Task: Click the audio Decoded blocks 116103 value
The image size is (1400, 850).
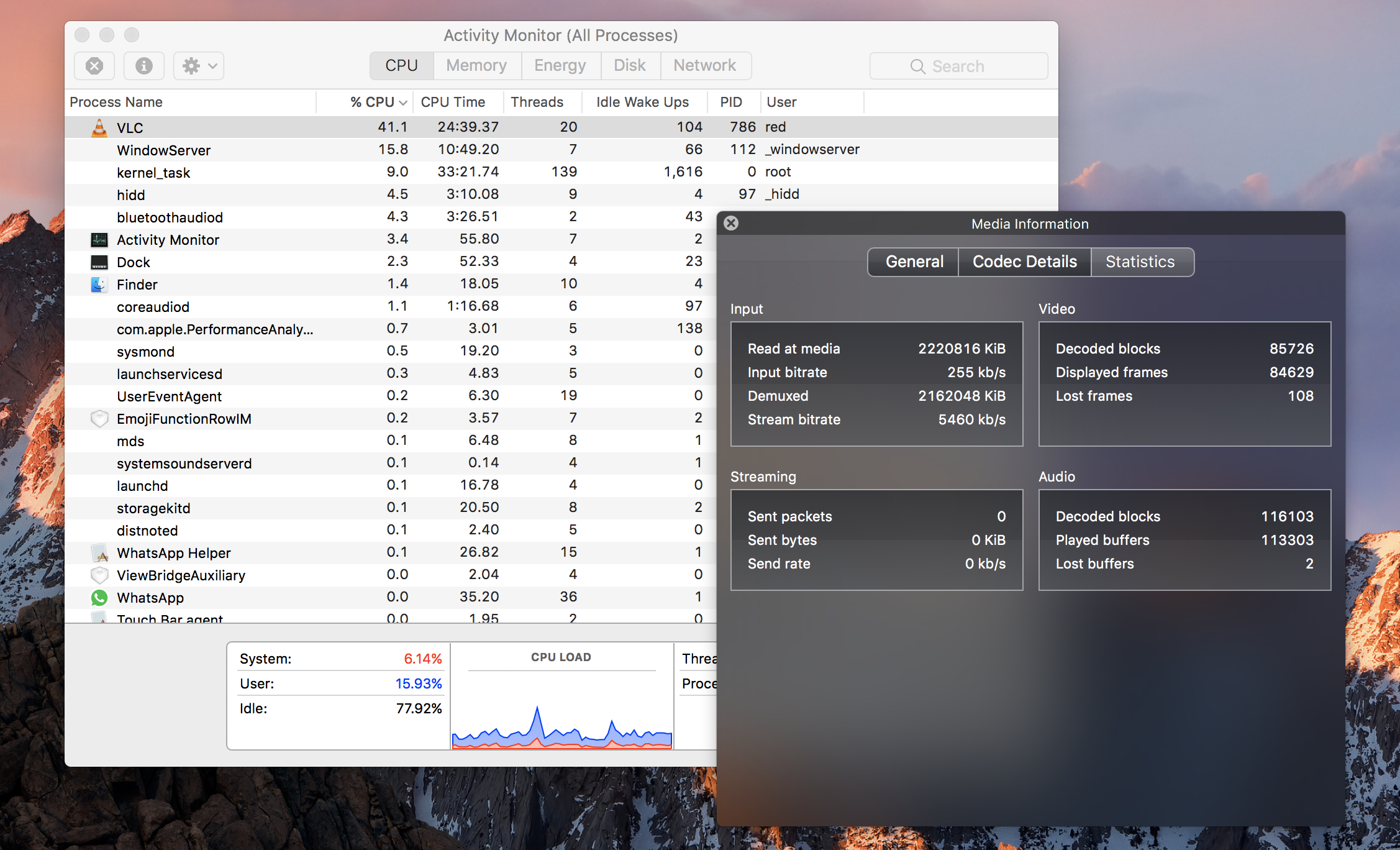Action: click(1287, 516)
